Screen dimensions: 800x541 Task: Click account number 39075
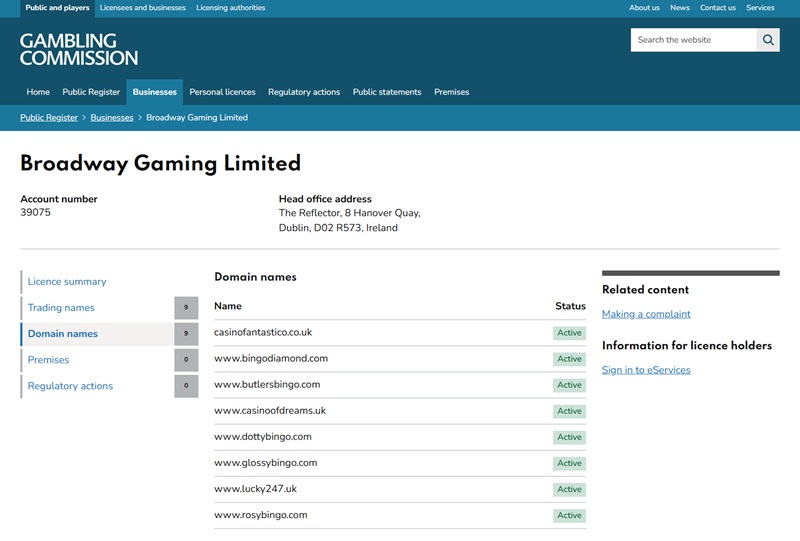click(35, 212)
